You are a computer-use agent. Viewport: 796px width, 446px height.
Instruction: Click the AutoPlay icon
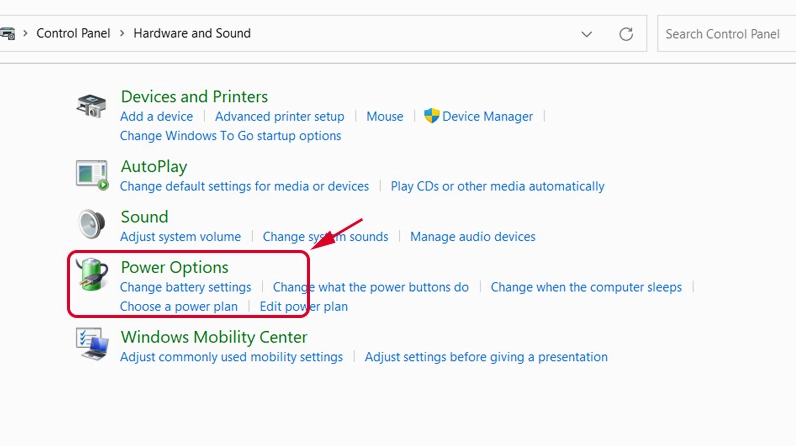tap(92, 174)
